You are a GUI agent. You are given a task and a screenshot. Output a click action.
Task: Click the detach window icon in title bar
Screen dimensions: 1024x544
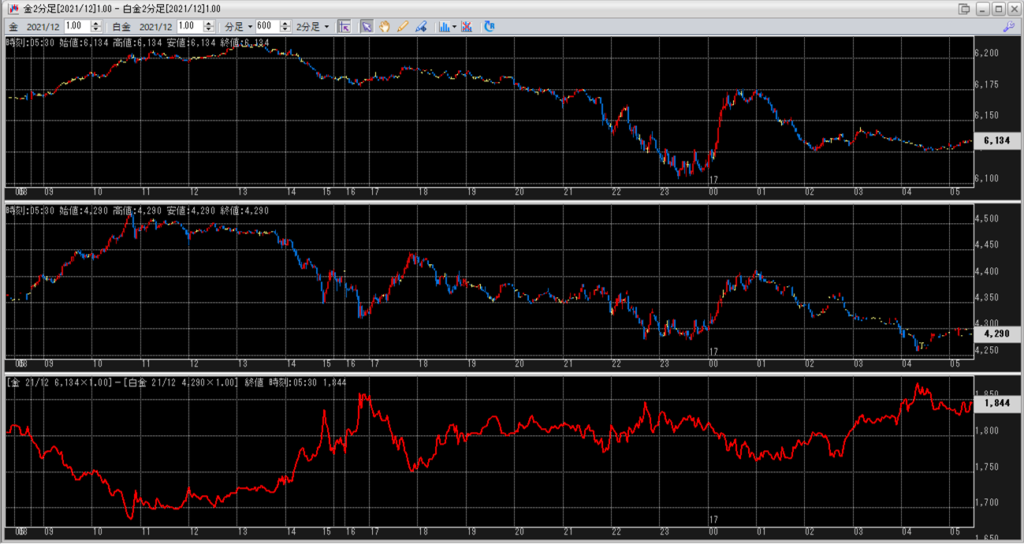[963, 8]
